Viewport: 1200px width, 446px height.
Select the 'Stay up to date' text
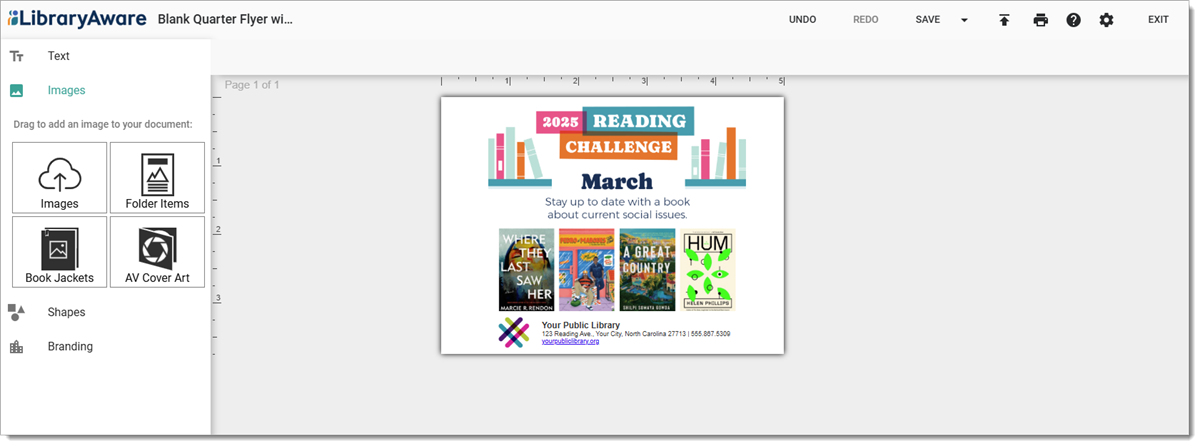[x=616, y=208]
